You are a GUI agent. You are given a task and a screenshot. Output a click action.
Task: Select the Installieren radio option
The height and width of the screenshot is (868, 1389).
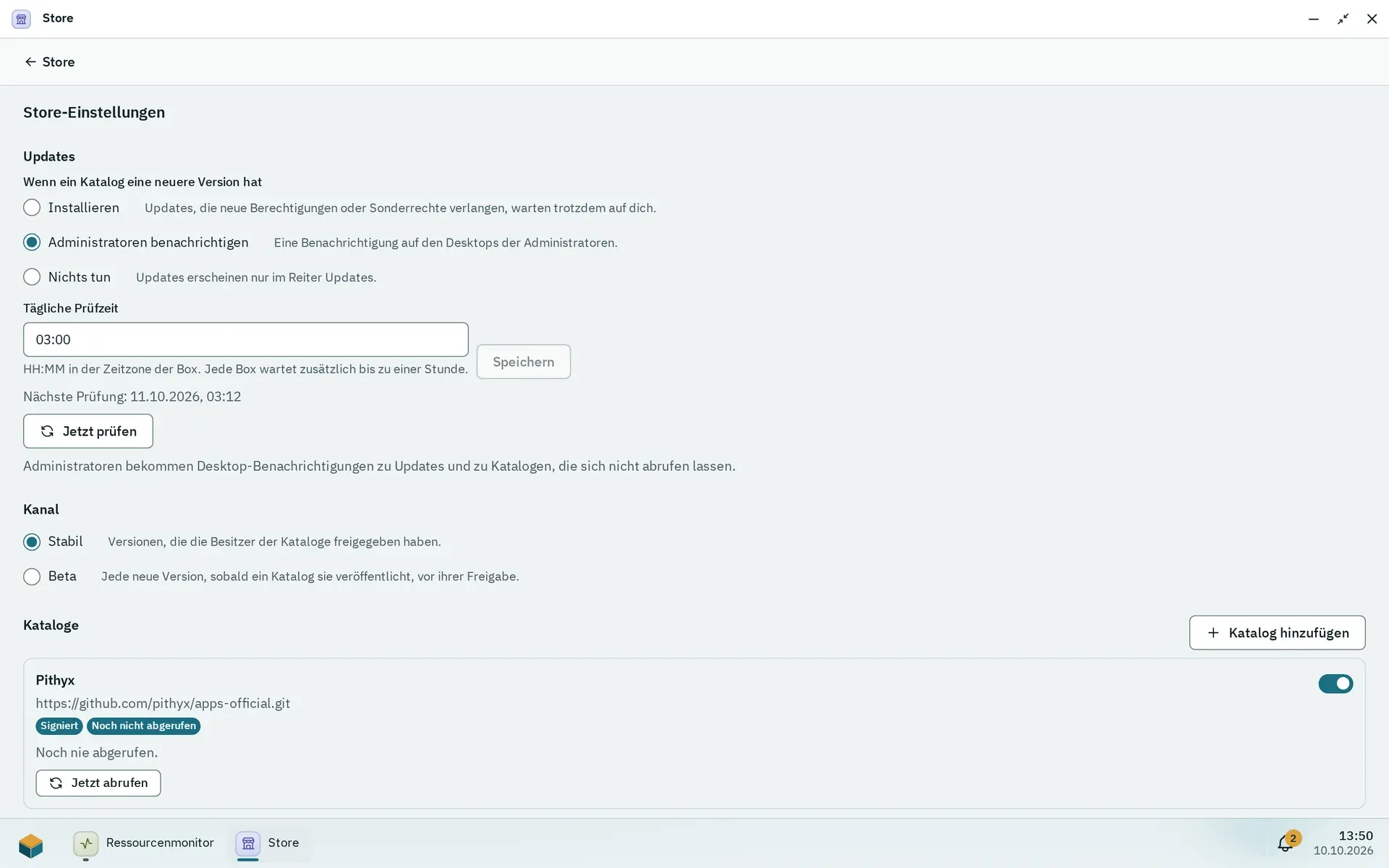(32, 208)
